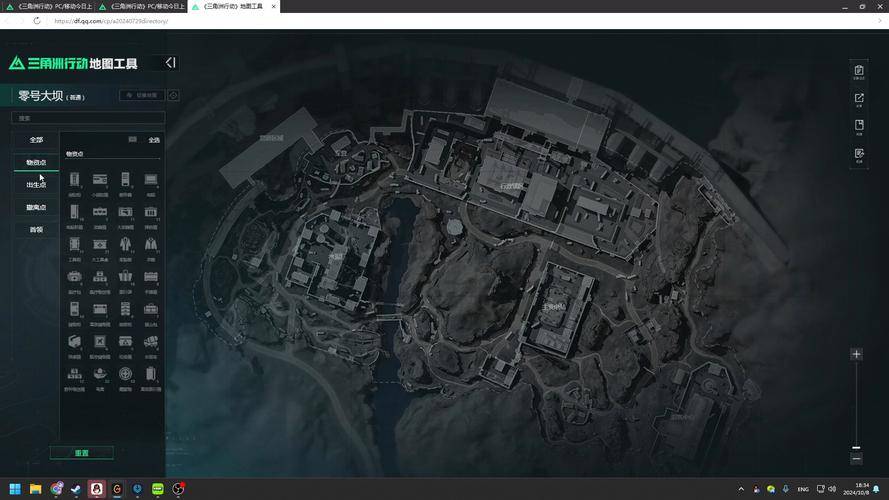Click the document page icon in right toolbar
The height and width of the screenshot is (500, 889).
click(x=859, y=126)
